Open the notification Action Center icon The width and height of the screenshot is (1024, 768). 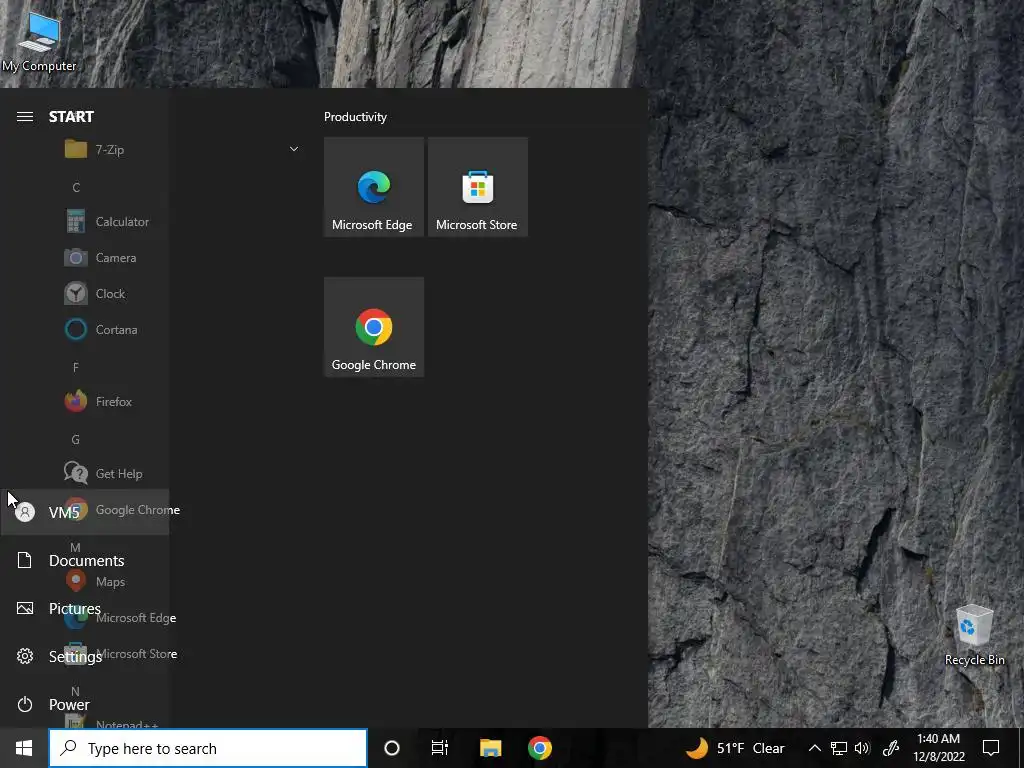[x=991, y=748]
